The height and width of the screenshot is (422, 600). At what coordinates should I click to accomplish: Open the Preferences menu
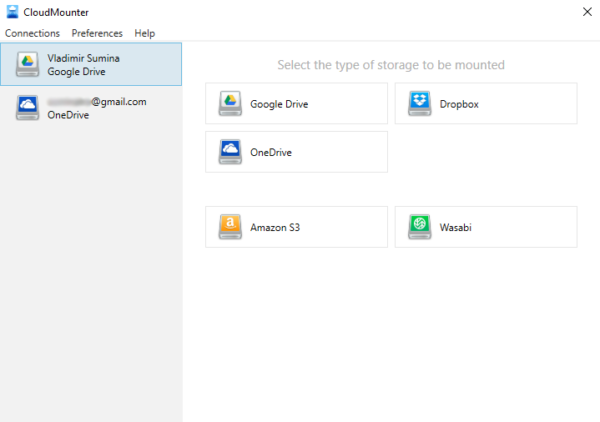[x=97, y=33]
